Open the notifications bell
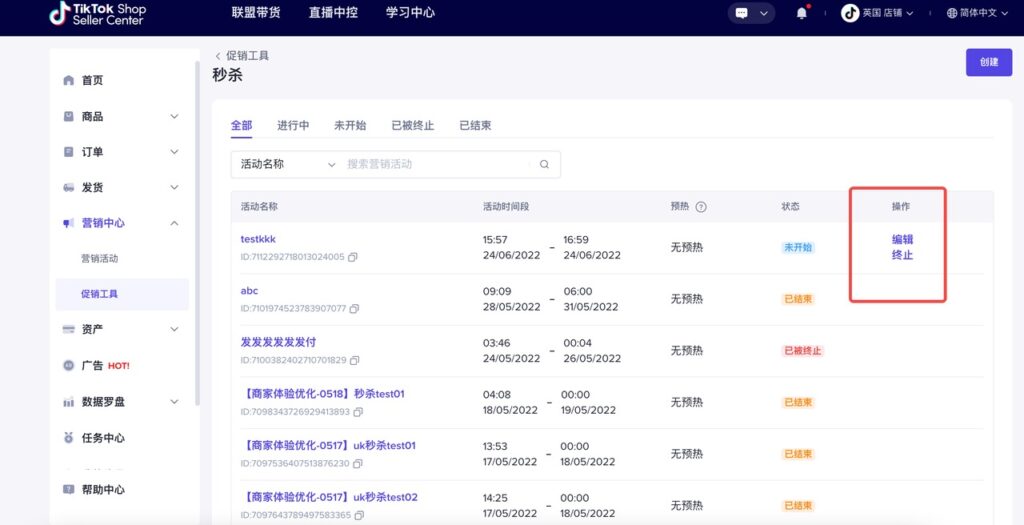 point(802,13)
